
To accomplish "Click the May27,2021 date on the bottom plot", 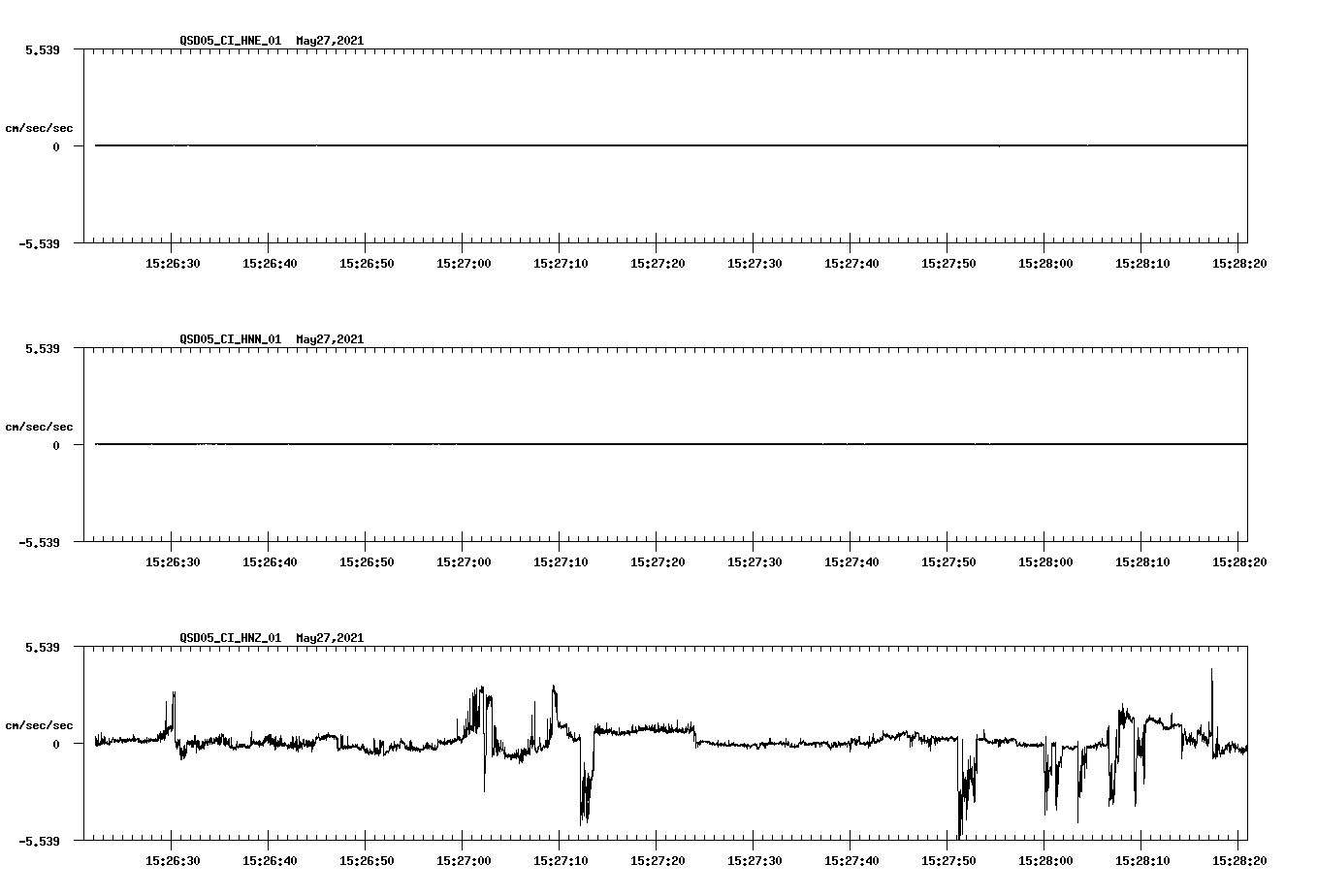I will (x=329, y=637).
